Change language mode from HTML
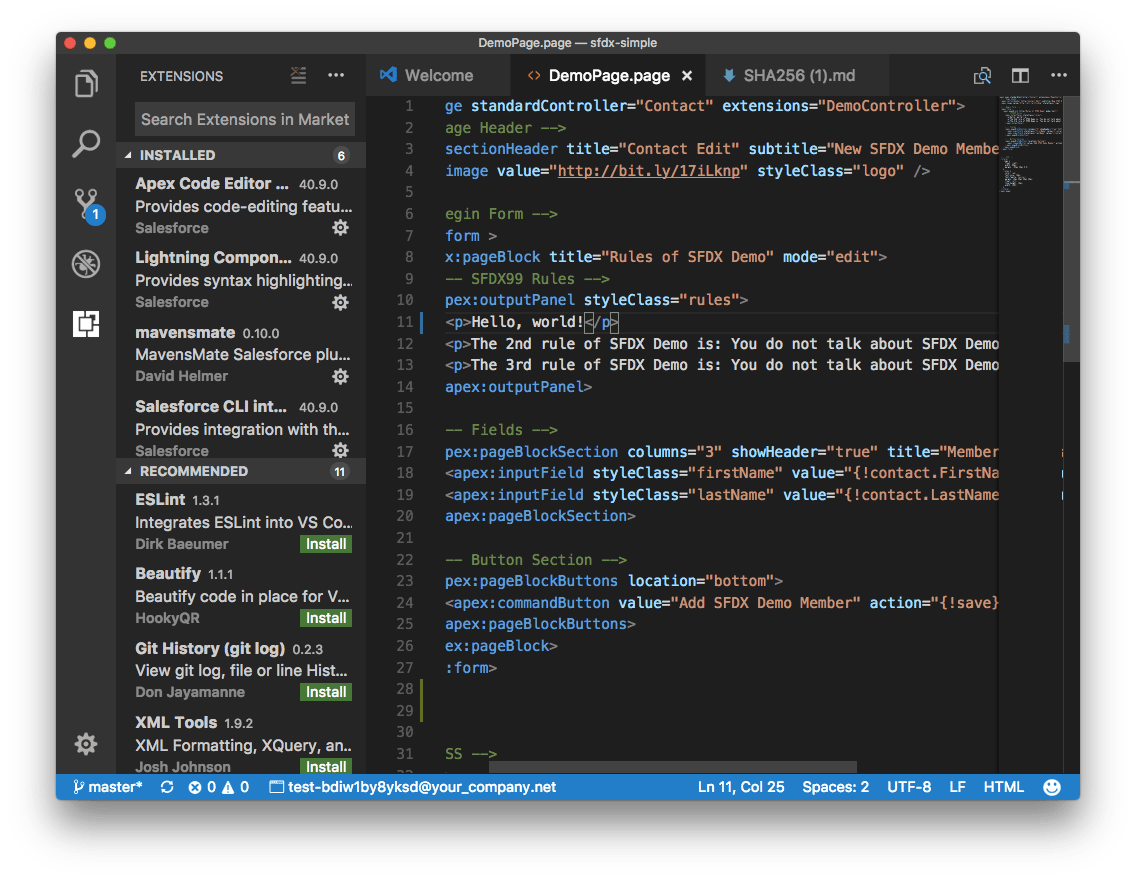The width and height of the screenshot is (1136, 880). [x=1003, y=787]
